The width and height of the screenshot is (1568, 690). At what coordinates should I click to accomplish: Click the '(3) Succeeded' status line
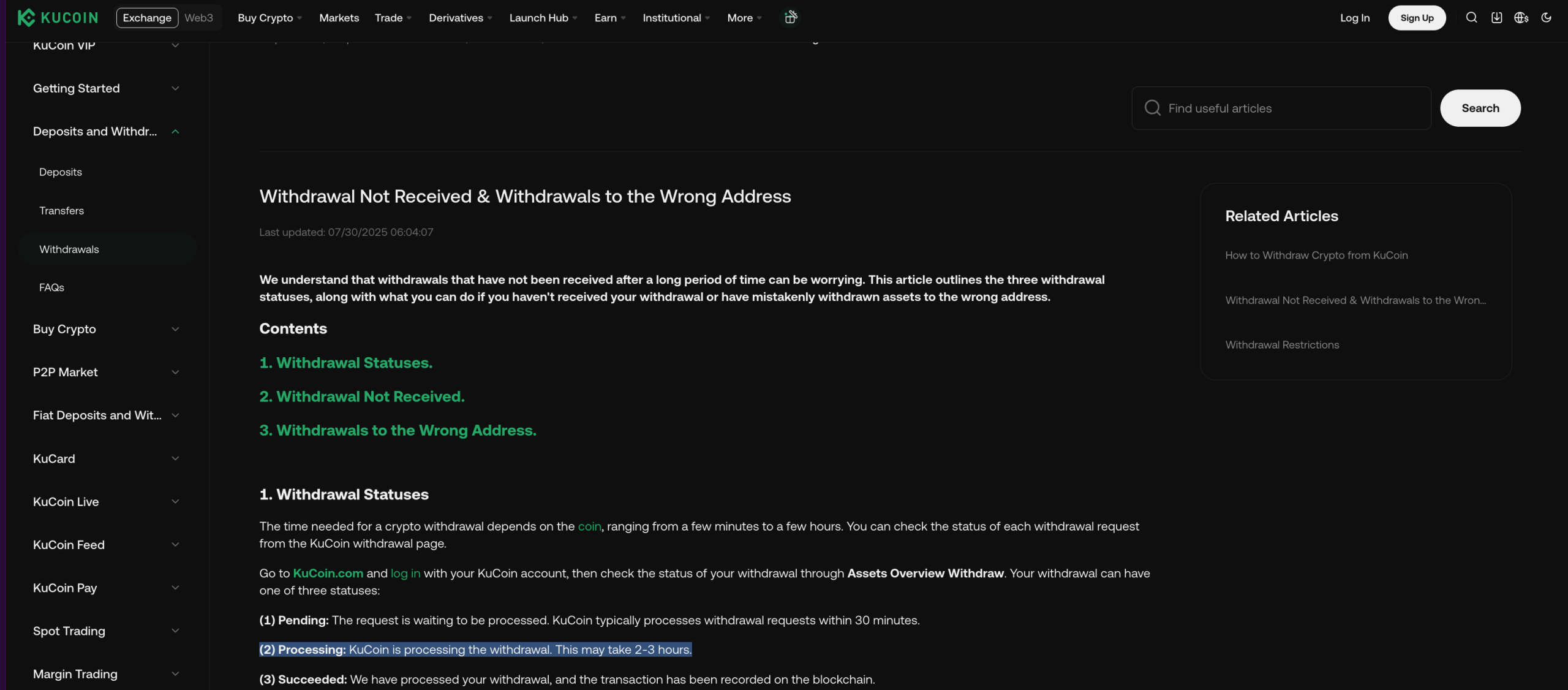tap(567, 679)
